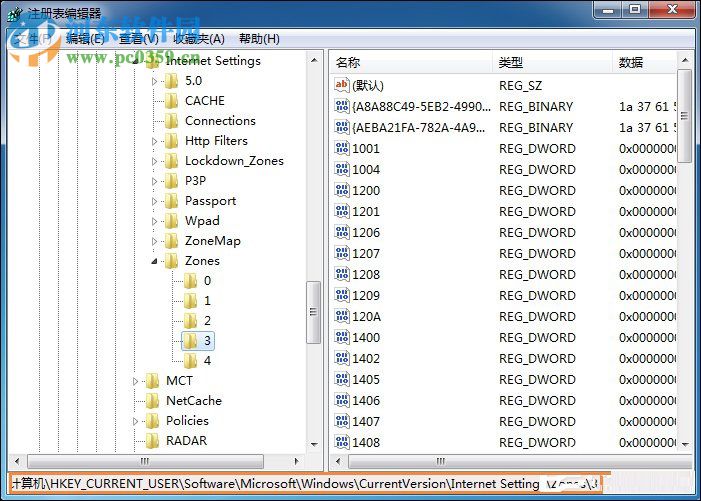
Task: Click the binary icon of value 1206
Action: (x=342, y=232)
